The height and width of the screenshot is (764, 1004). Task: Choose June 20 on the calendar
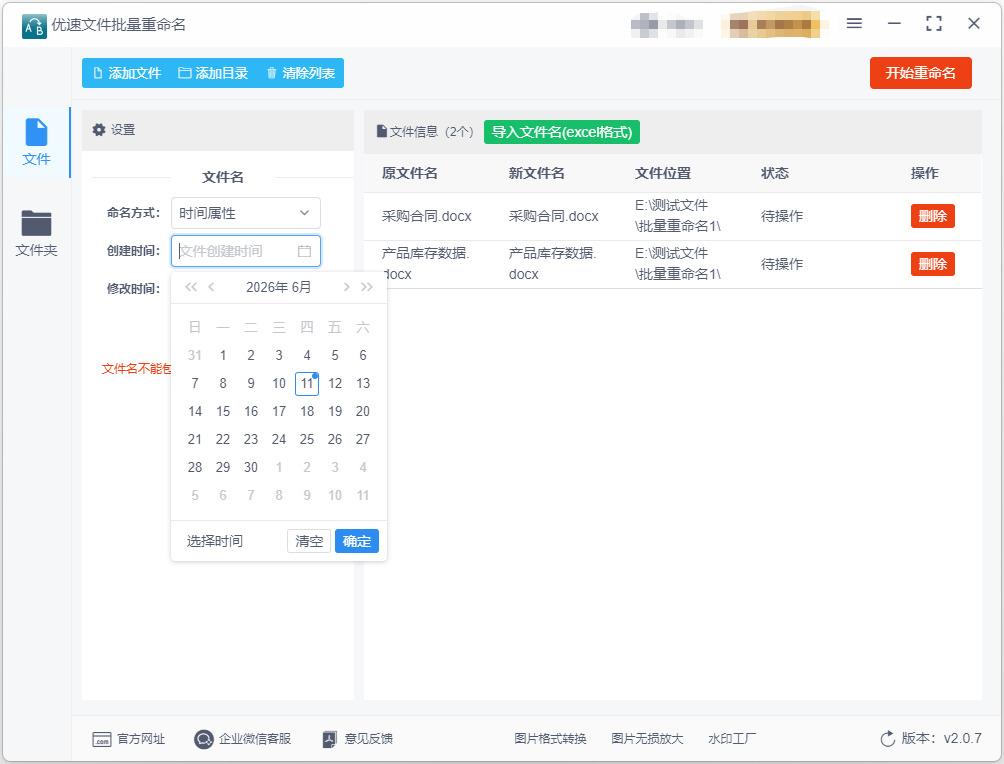pos(363,411)
